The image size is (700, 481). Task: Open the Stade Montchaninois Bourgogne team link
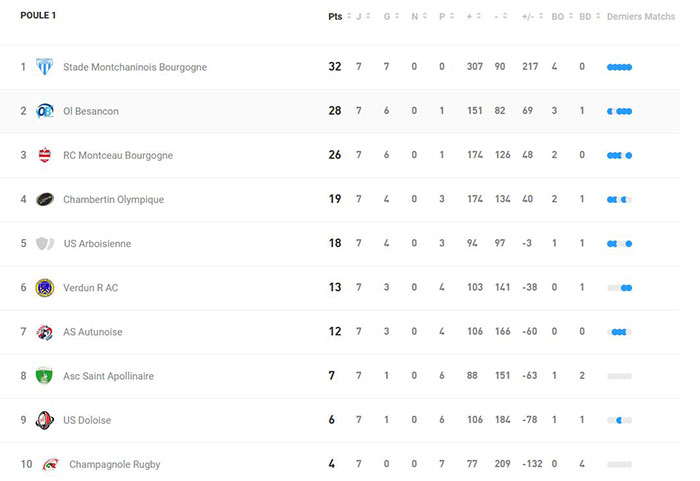click(x=135, y=67)
